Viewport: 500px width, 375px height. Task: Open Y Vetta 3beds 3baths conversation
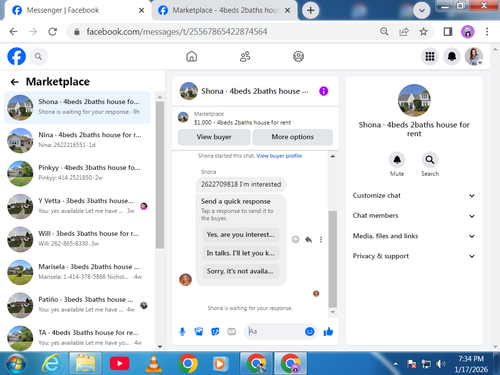77,206
